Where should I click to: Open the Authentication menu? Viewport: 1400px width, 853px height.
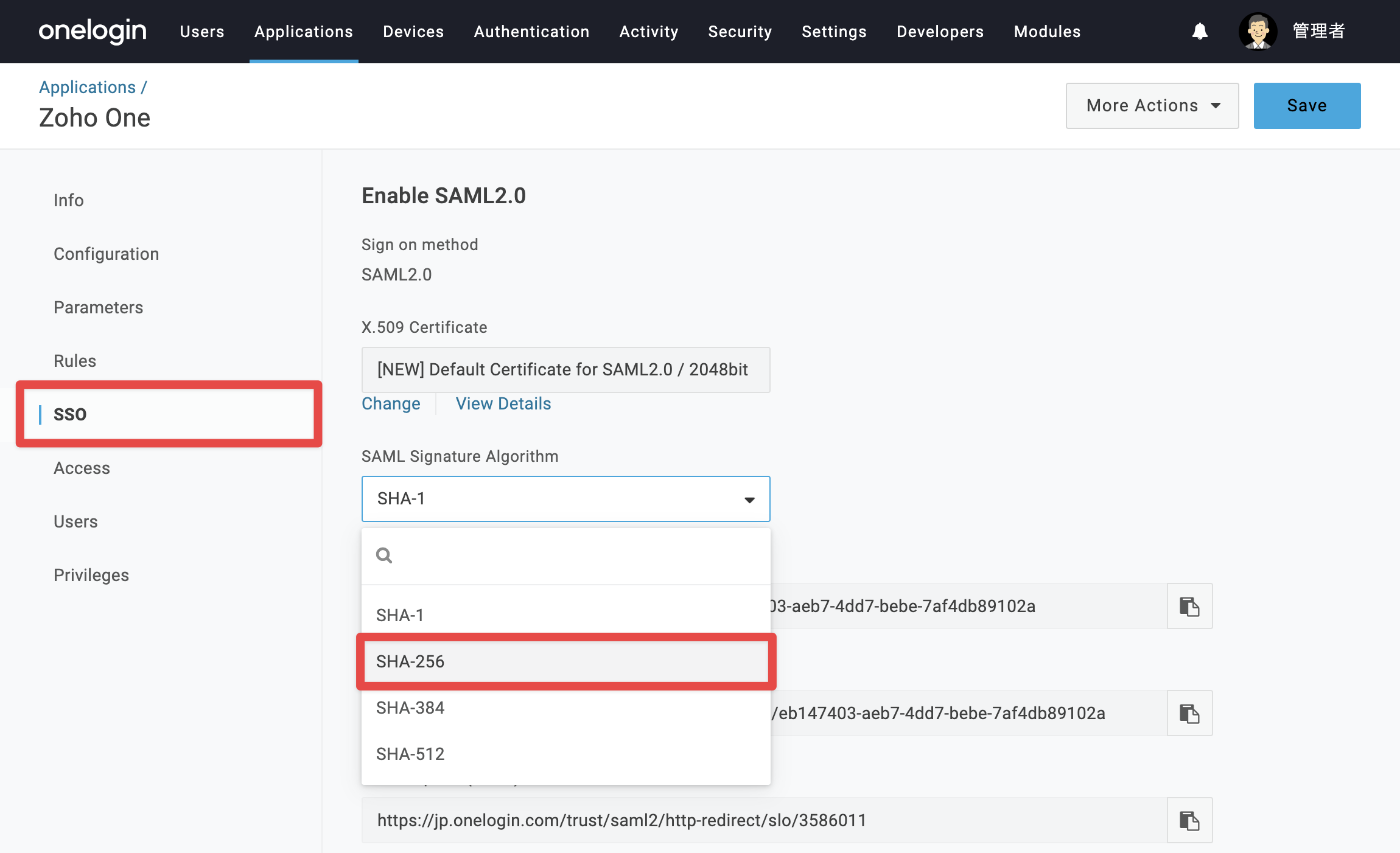[x=531, y=32]
